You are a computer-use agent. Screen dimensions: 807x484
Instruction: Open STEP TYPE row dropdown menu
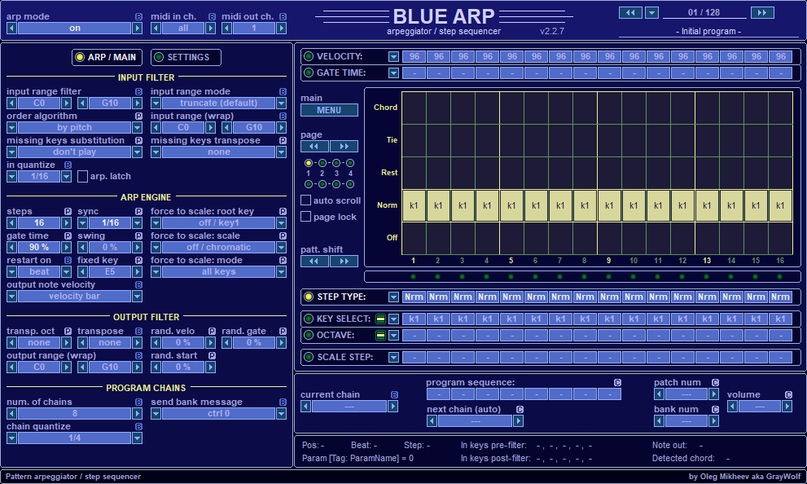pyautogui.click(x=393, y=297)
